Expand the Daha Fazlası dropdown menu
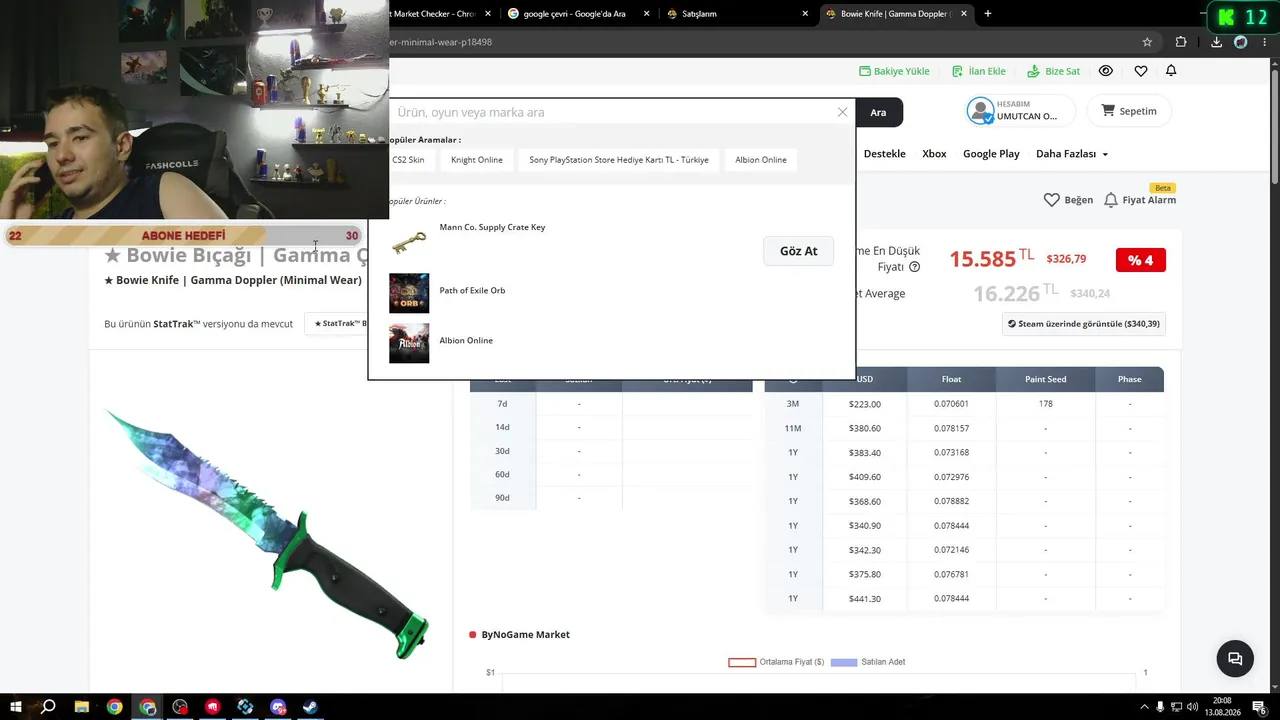 coord(1072,154)
